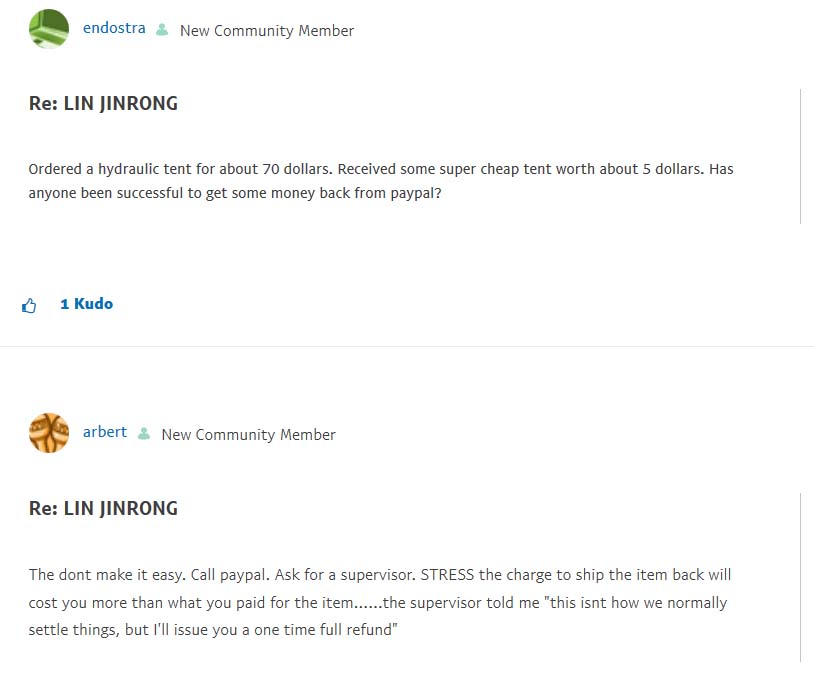Click arbert's New Community Member rank label

point(248,435)
